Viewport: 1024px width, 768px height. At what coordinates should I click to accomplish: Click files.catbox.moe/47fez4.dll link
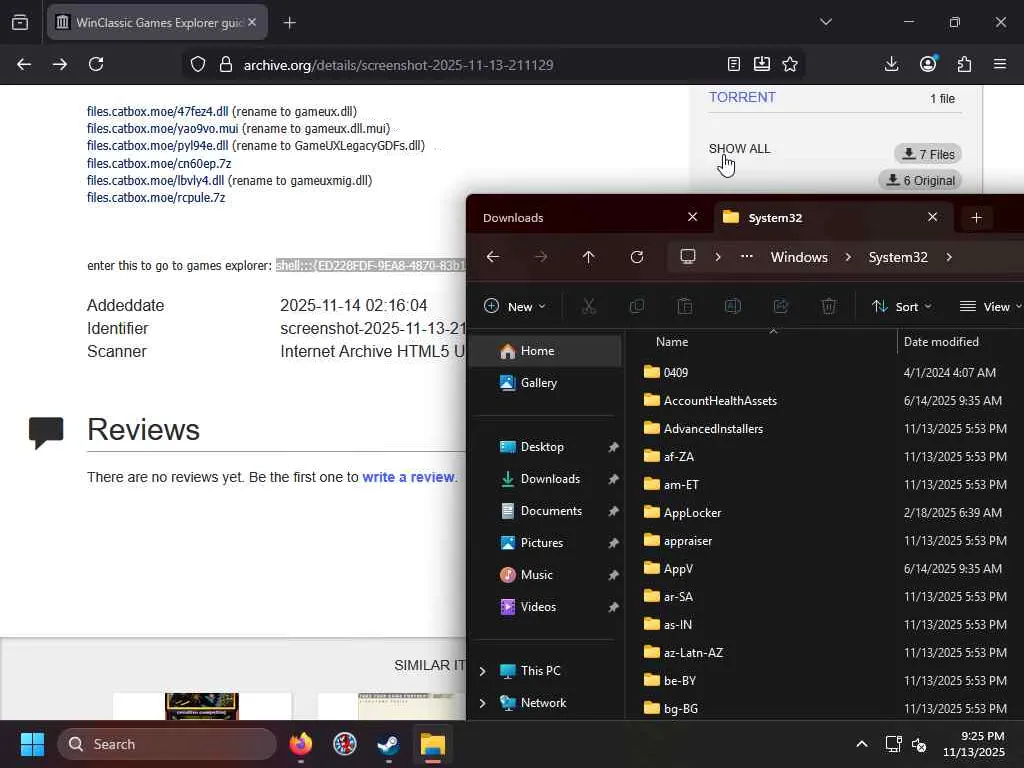pos(157,112)
